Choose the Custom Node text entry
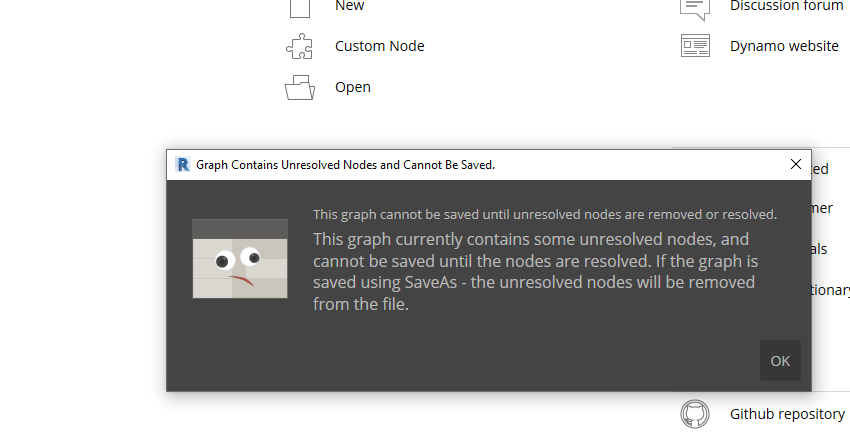Screen dimensions: 850x435 click(x=379, y=46)
